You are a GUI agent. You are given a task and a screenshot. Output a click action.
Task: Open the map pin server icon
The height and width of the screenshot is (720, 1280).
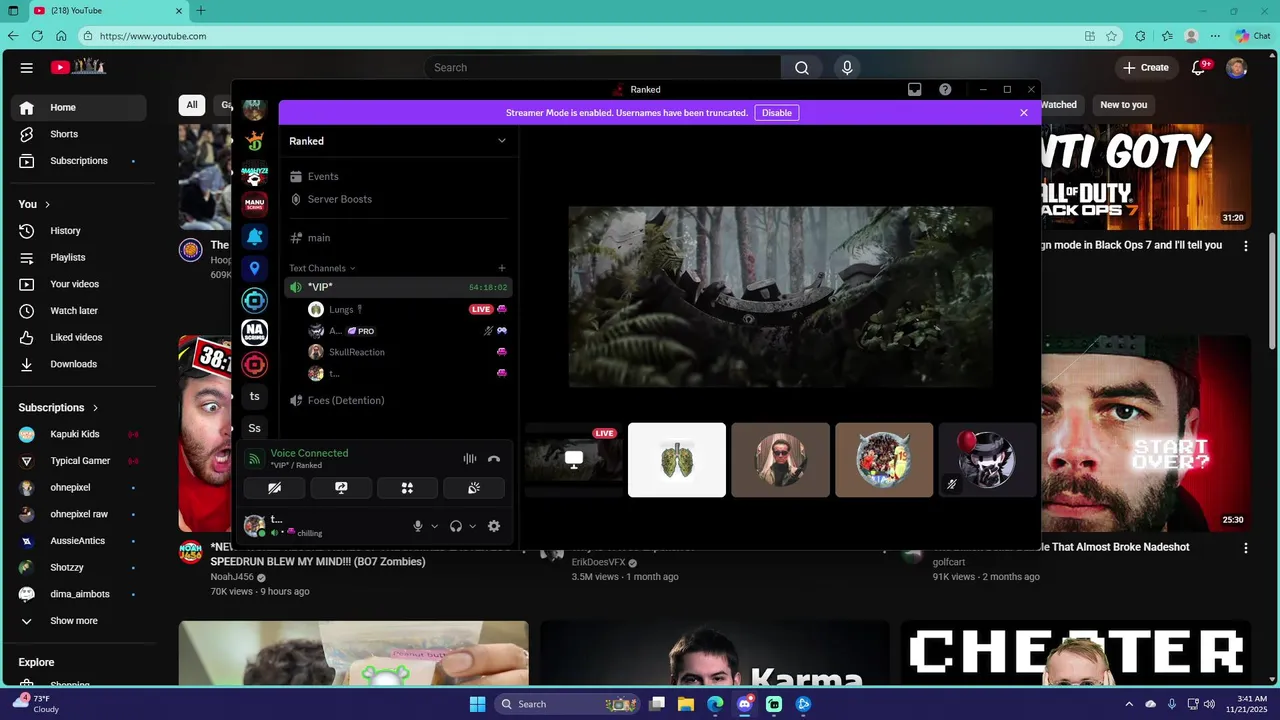tap(255, 268)
